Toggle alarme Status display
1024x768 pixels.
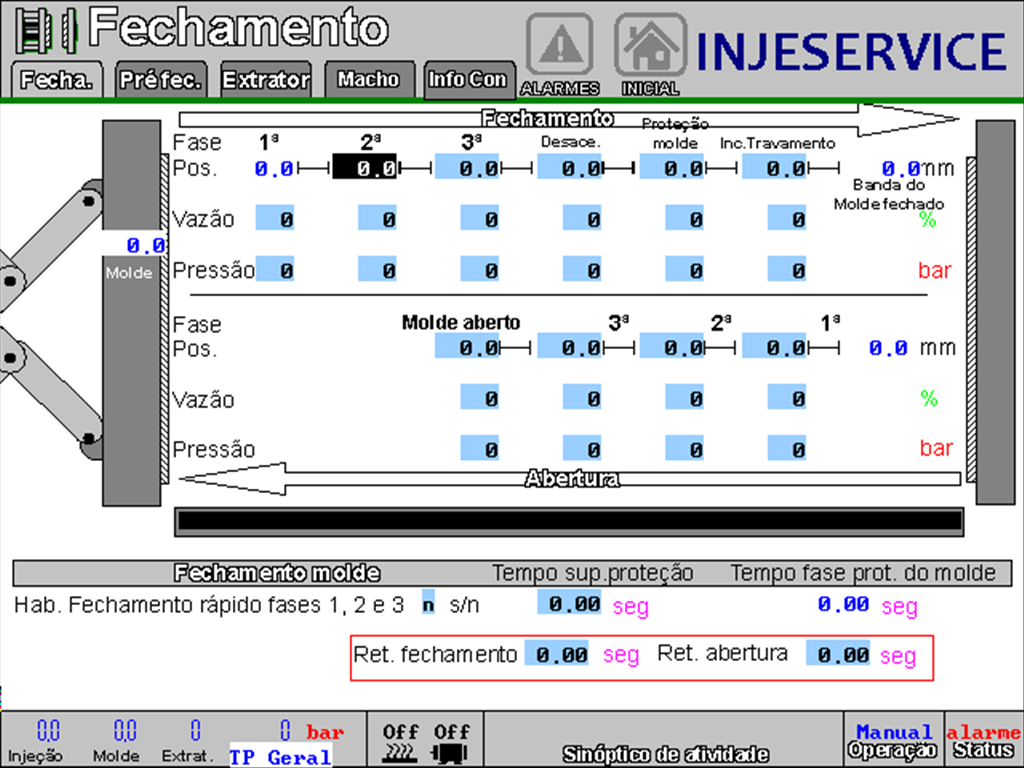pos(982,737)
